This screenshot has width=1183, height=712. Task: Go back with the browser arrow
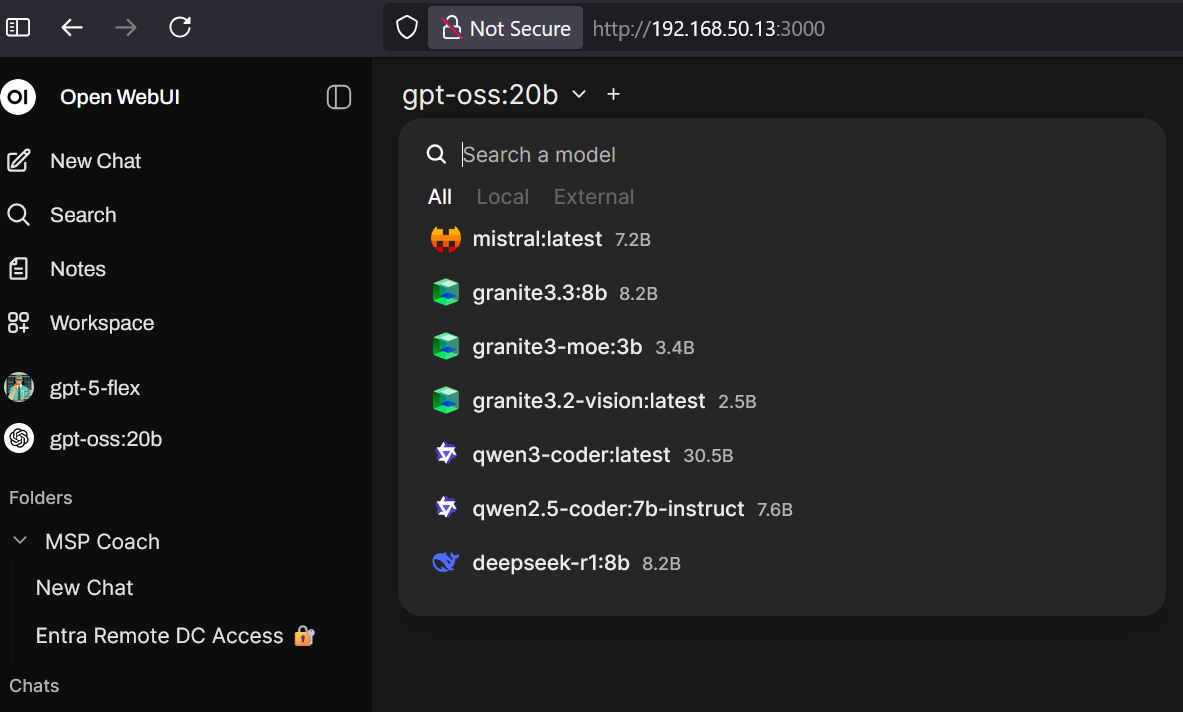(72, 28)
